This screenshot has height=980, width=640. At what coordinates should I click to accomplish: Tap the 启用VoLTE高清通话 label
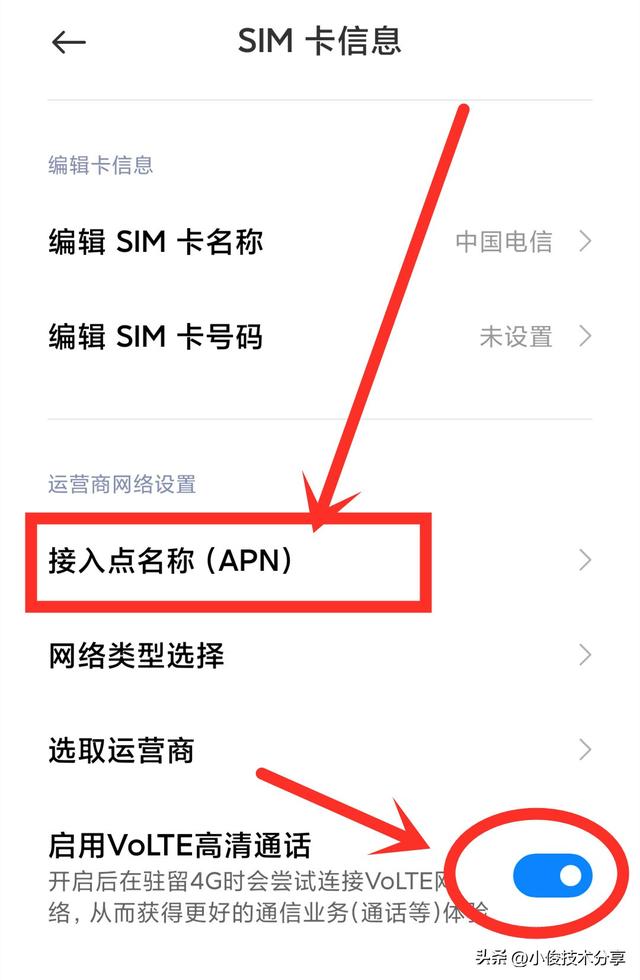[x=179, y=845]
